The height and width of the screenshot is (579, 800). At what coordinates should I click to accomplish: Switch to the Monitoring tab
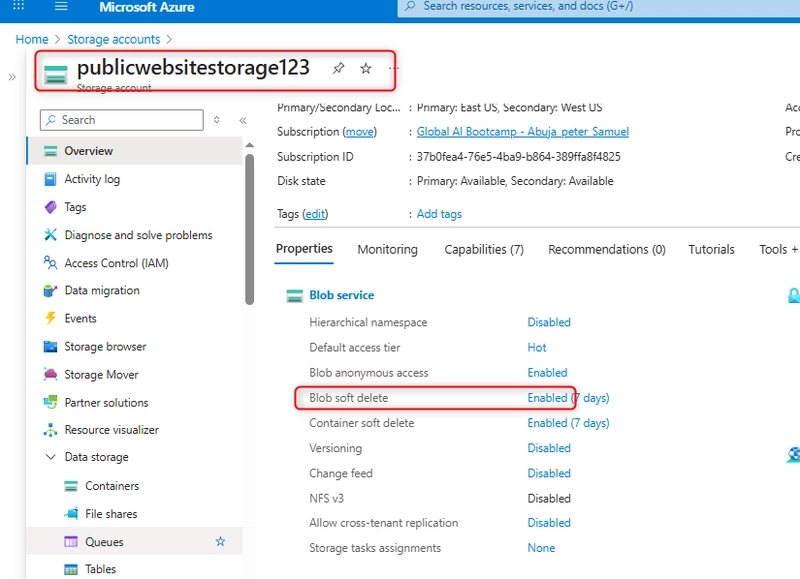[387, 249]
